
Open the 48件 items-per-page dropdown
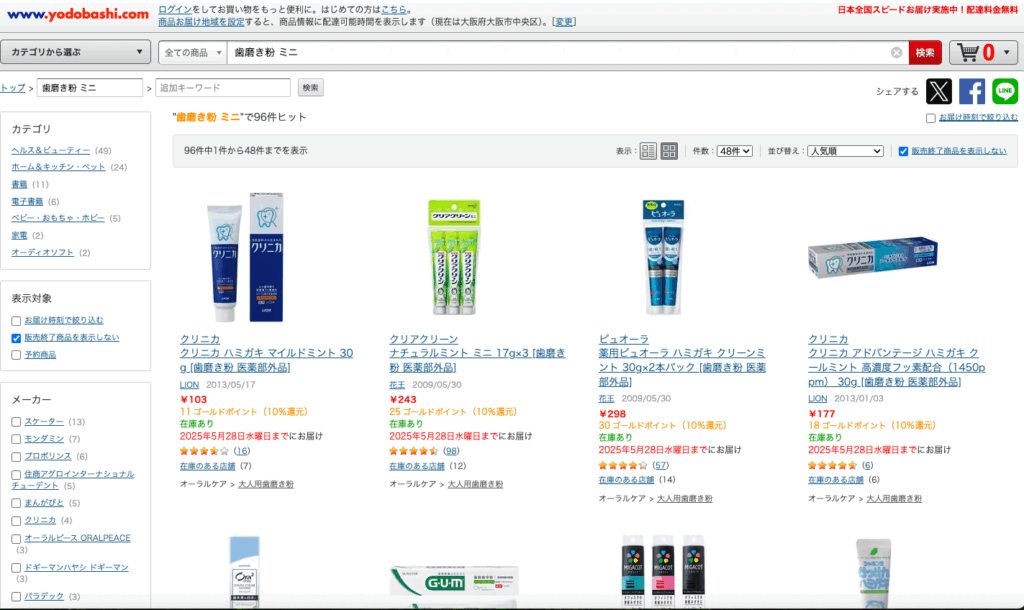coord(734,151)
